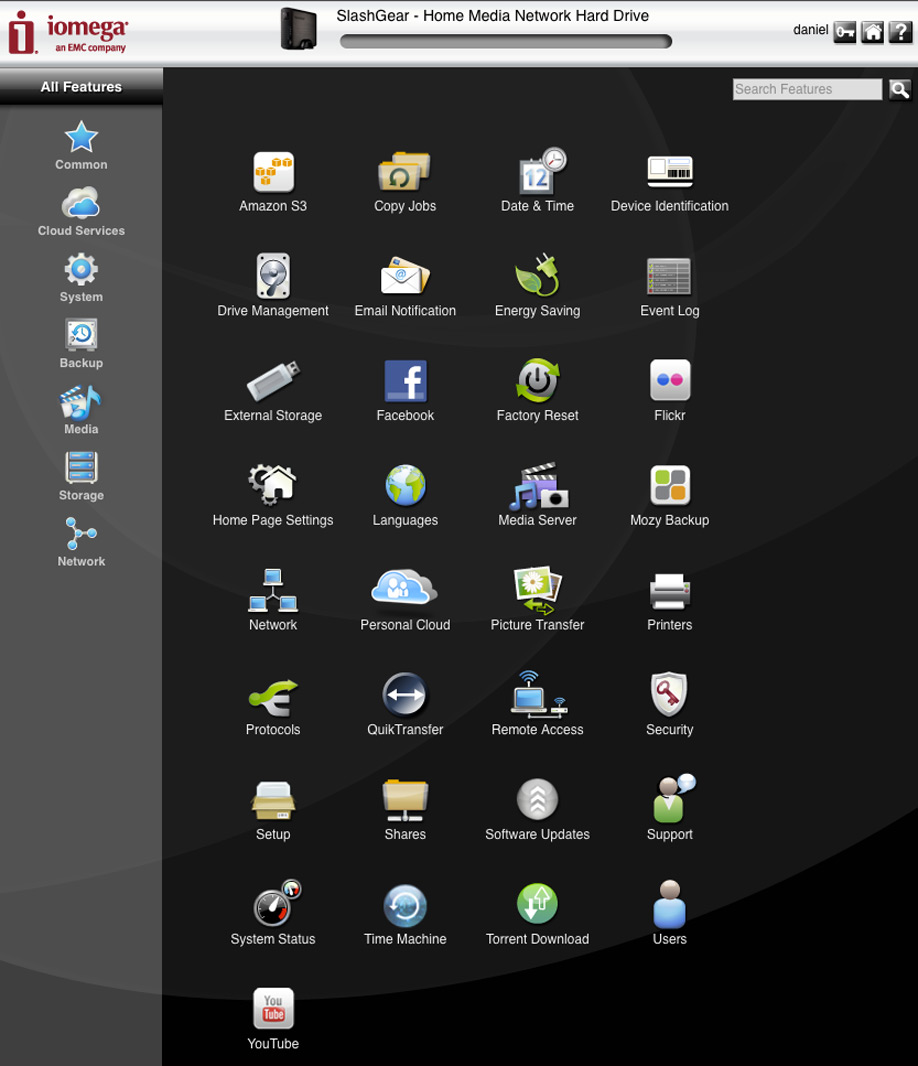918x1066 pixels.
Task: Open the System Status page
Action: point(273,906)
